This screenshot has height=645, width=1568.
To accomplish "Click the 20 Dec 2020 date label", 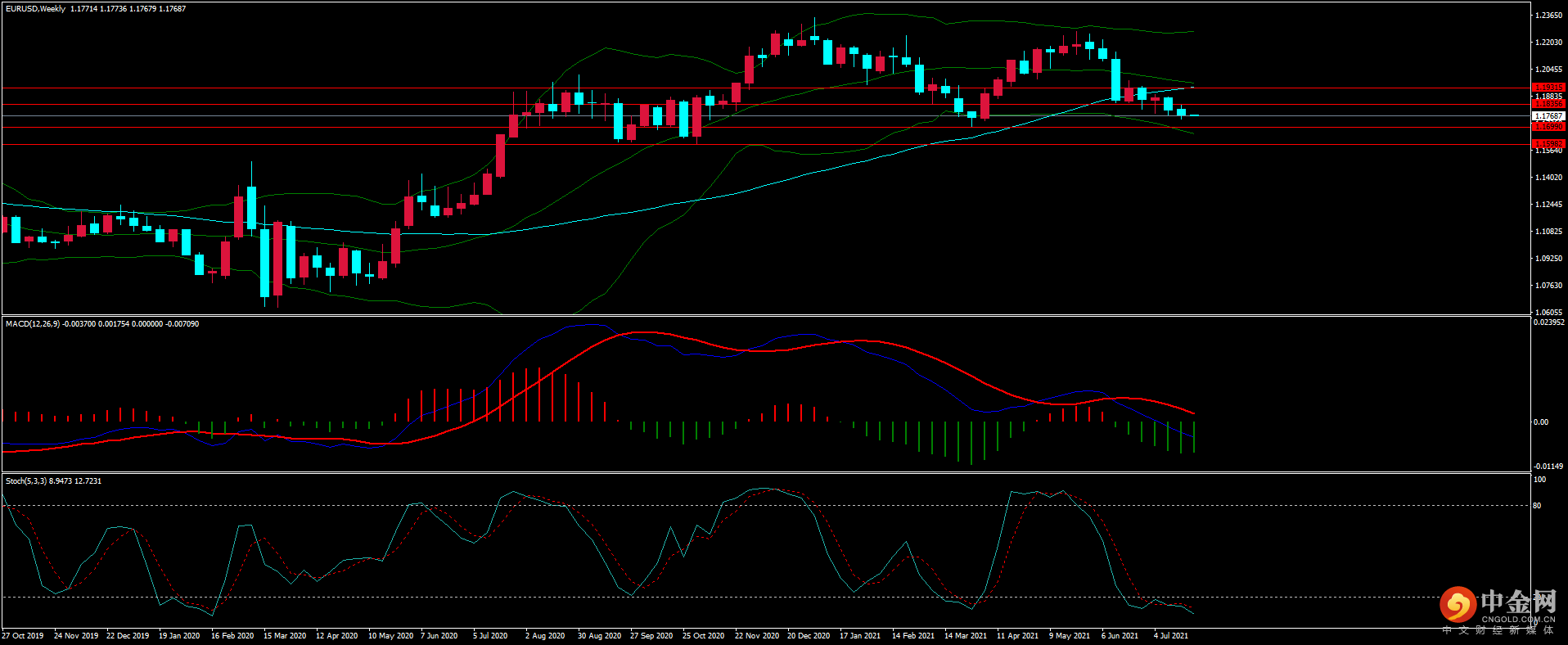I will click(x=809, y=636).
